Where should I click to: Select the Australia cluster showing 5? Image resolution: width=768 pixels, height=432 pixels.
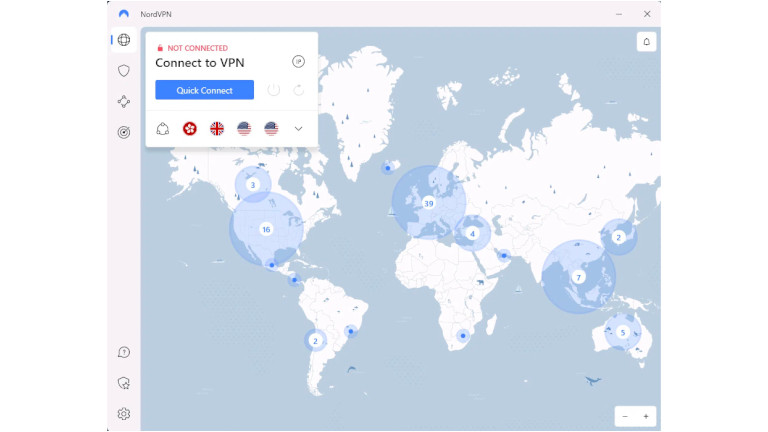(623, 333)
